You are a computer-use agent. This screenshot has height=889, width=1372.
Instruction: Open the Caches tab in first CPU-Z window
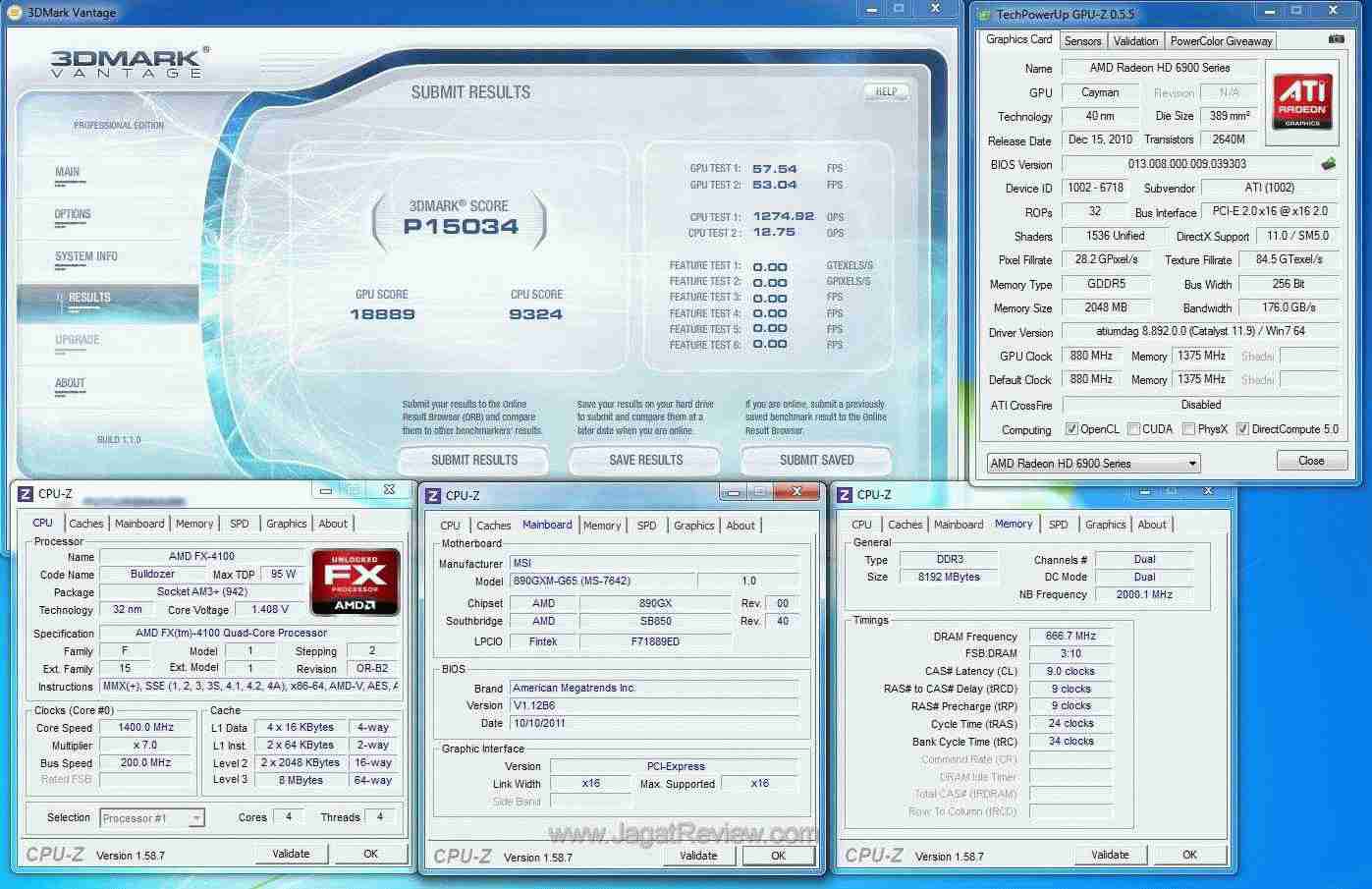tap(86, 524)
